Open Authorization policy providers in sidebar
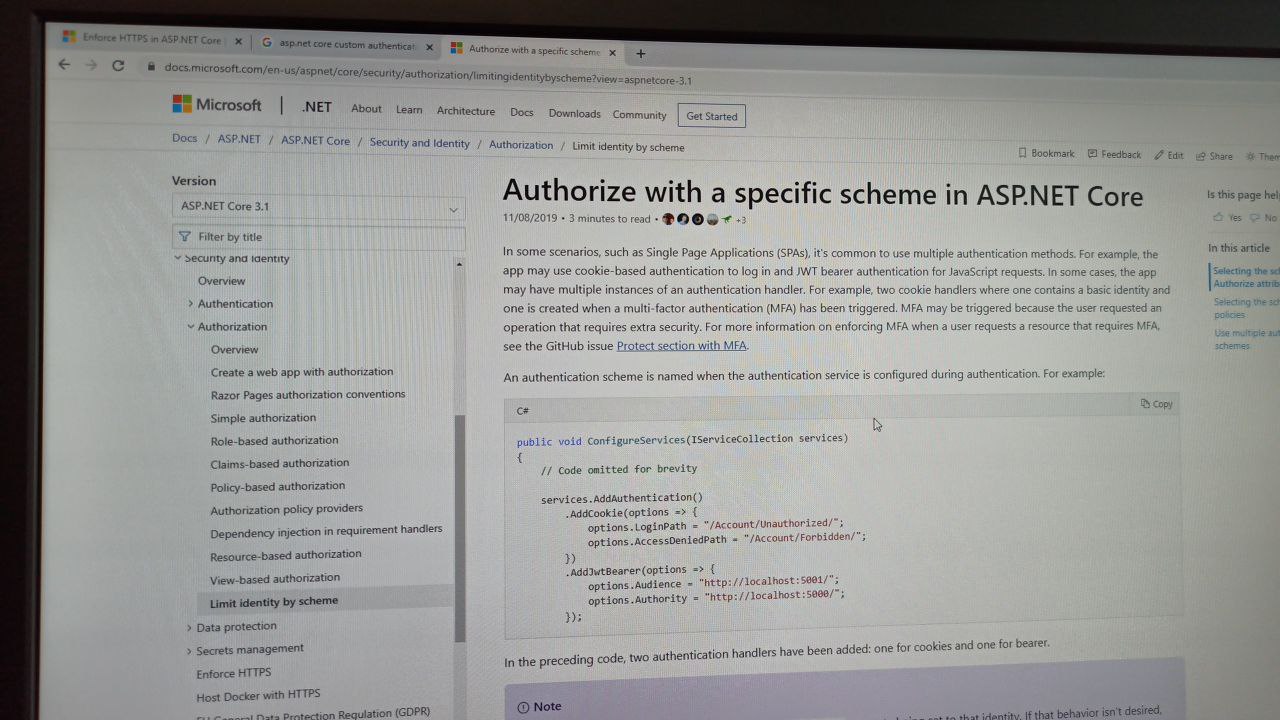 (x=287, y=509)
